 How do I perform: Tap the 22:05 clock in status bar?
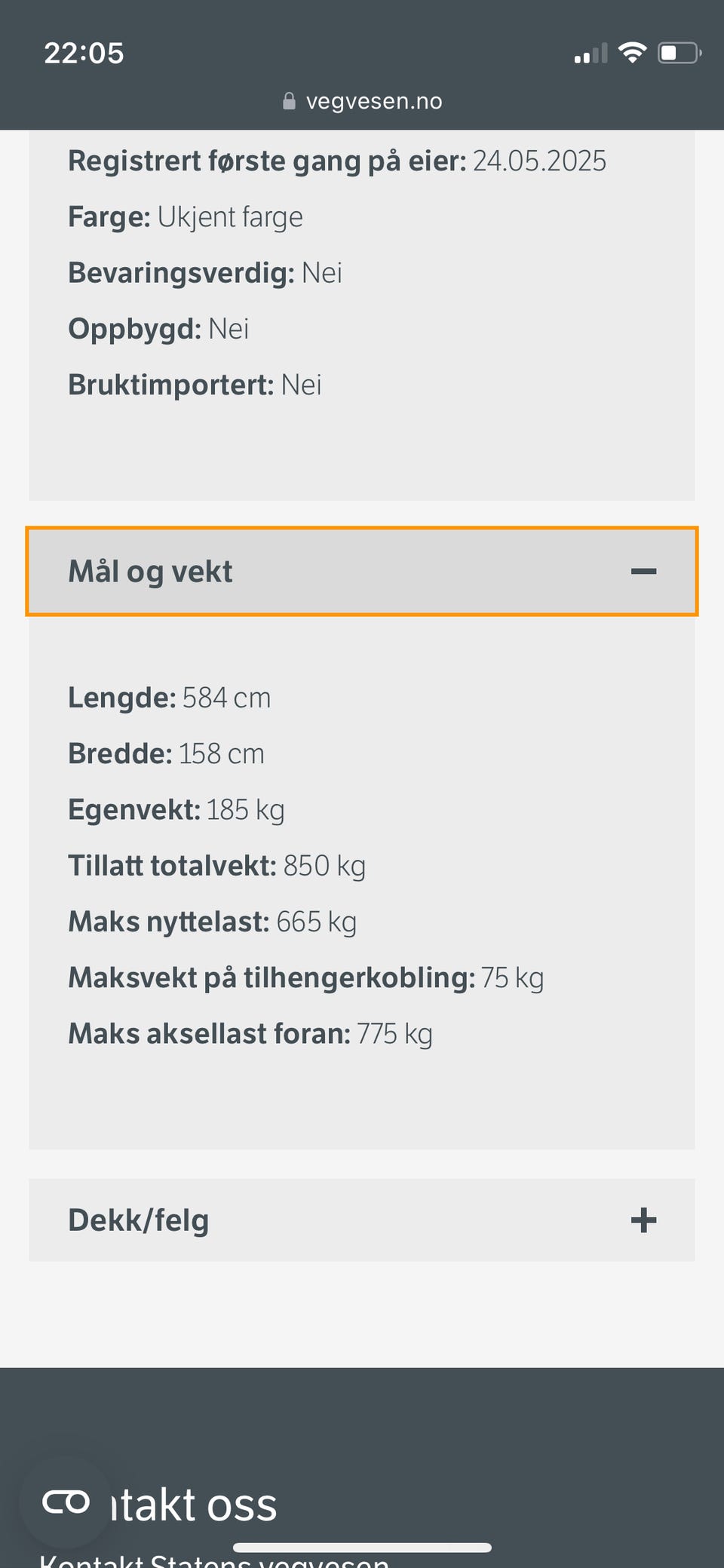pos(84,54)
